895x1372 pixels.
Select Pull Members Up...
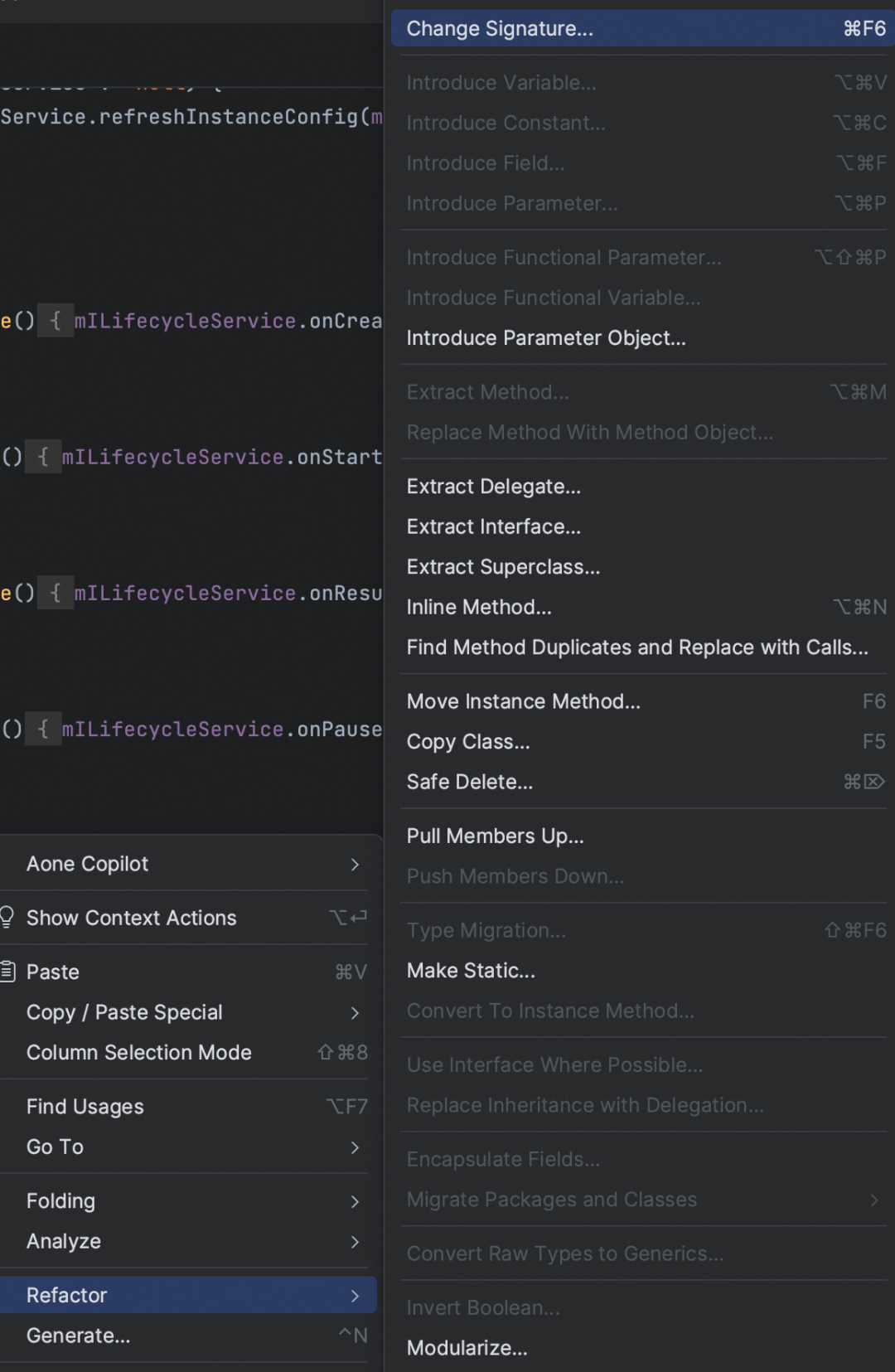(643, 836)
